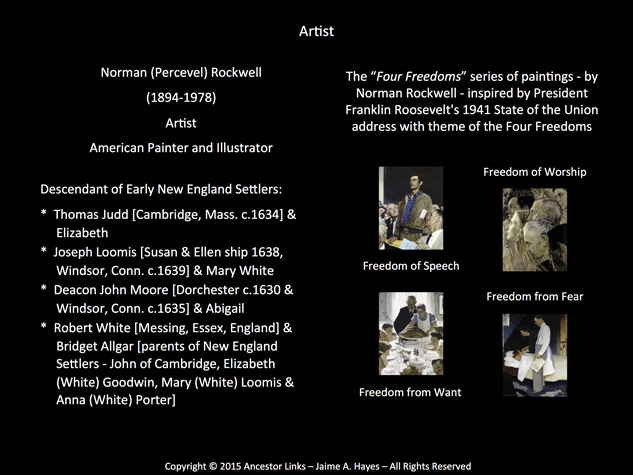Click the dates '(1894-1978)'
This screenshot has width=633, height=475.
point(181,98)
